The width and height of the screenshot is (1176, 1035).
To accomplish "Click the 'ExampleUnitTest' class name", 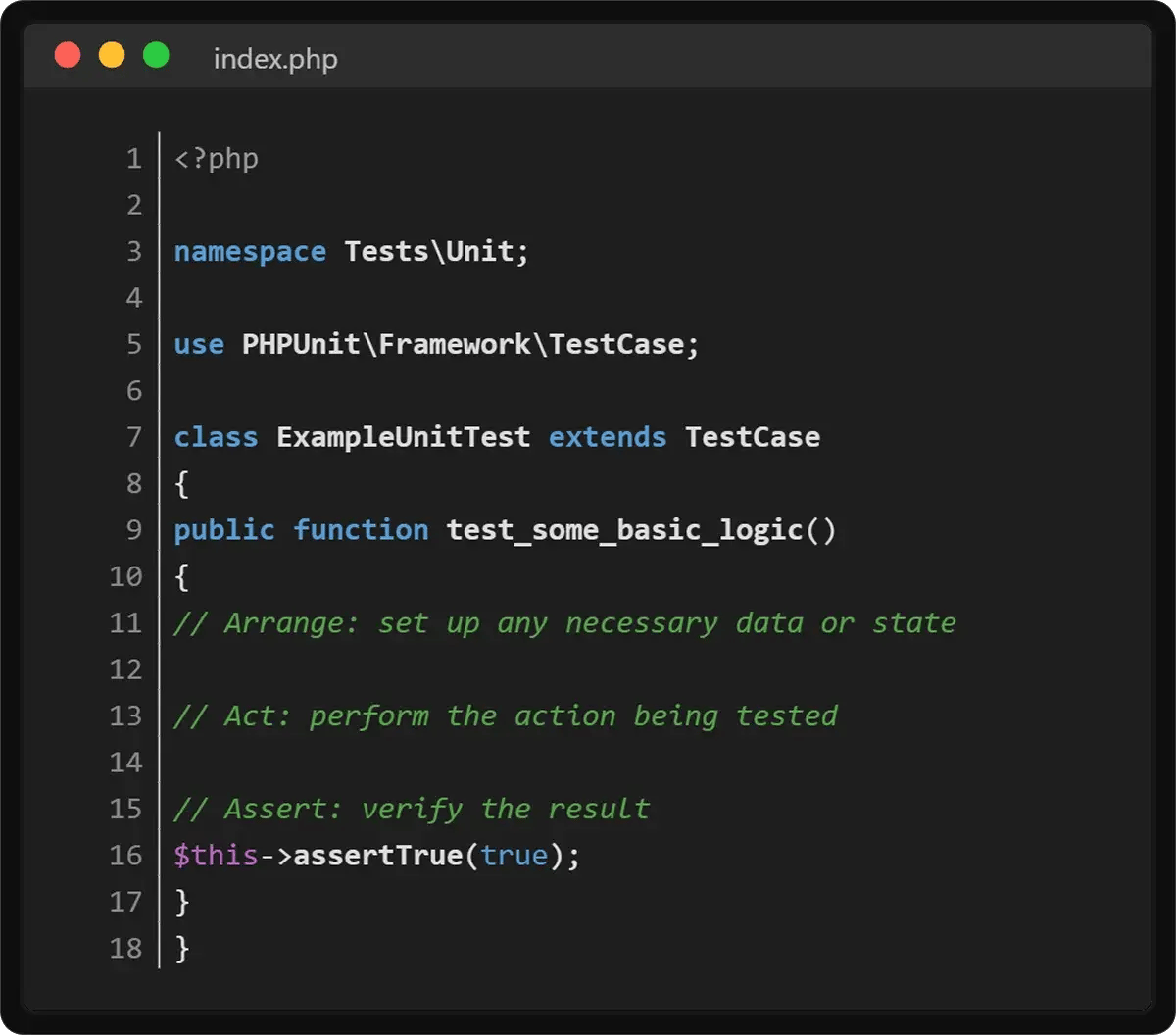I will tap(403, 438).
